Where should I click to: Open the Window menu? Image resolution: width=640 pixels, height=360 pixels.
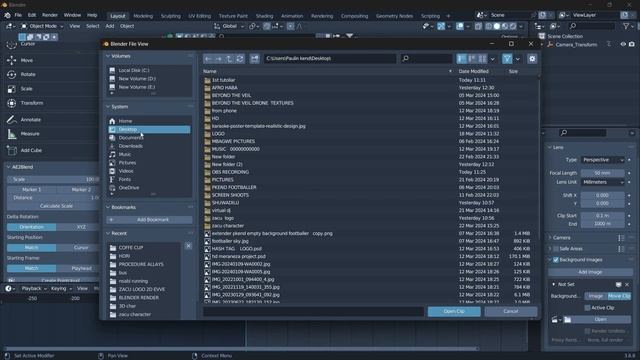72,15
